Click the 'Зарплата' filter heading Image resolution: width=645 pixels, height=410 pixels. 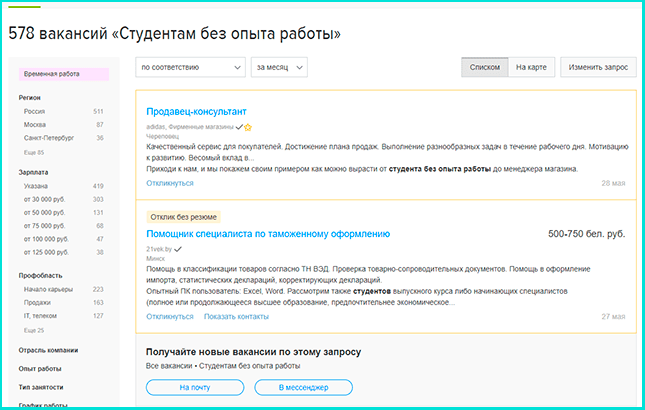[x=33, y=172]
